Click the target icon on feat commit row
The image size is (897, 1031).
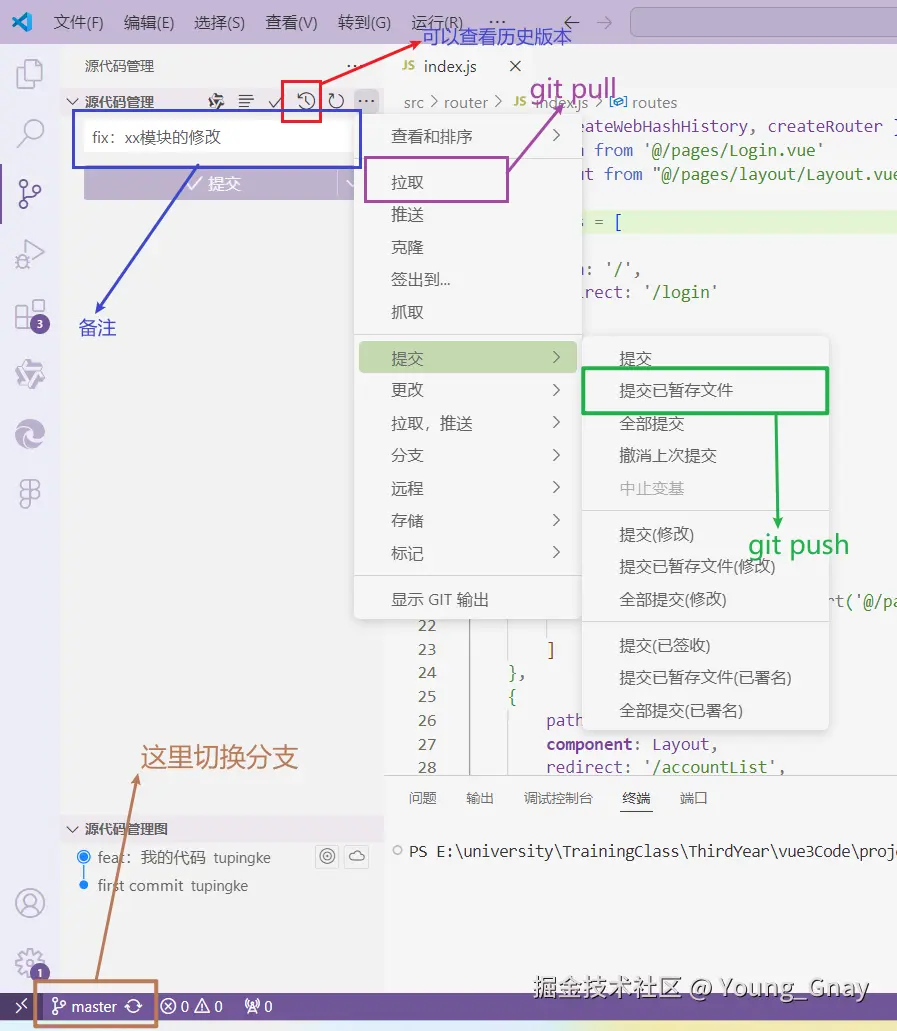327,856
